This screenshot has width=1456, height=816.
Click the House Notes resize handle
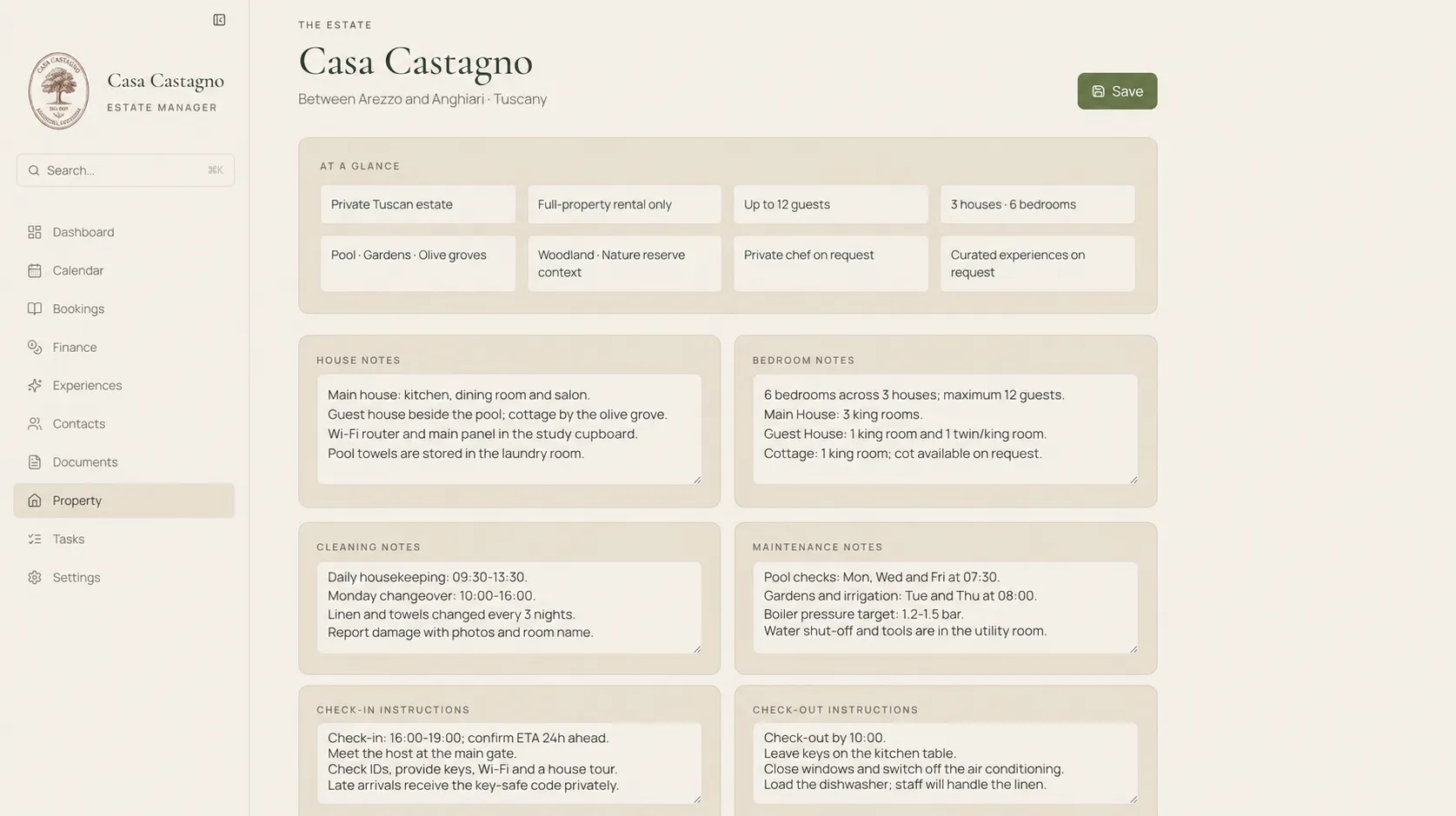tap(696, 479)
